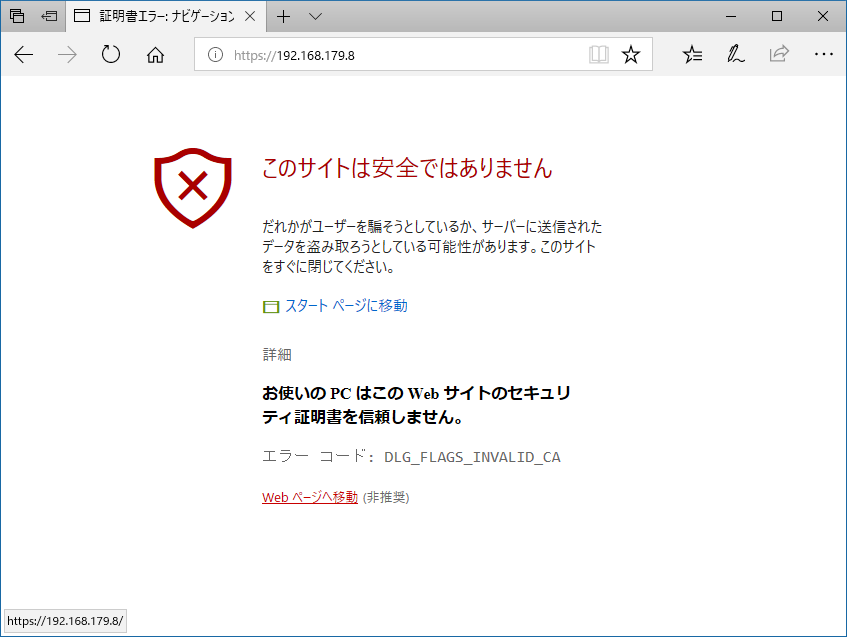Add notes with pen icon
The height and width of the screenshot is (637, 847).
[736, 55]
